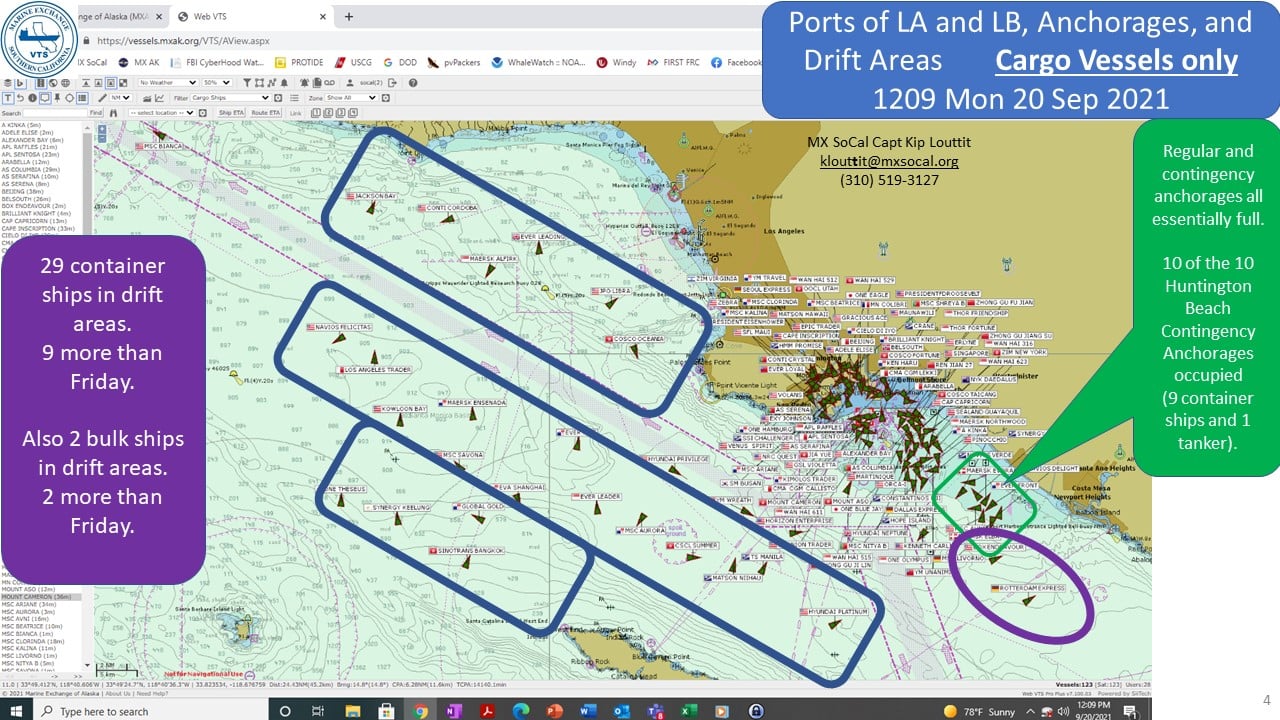This screenshot has height=720, width=1280.
Task: Toggle the numbered overlay button 1 beside Link
Action: click(x=316, y=112)
